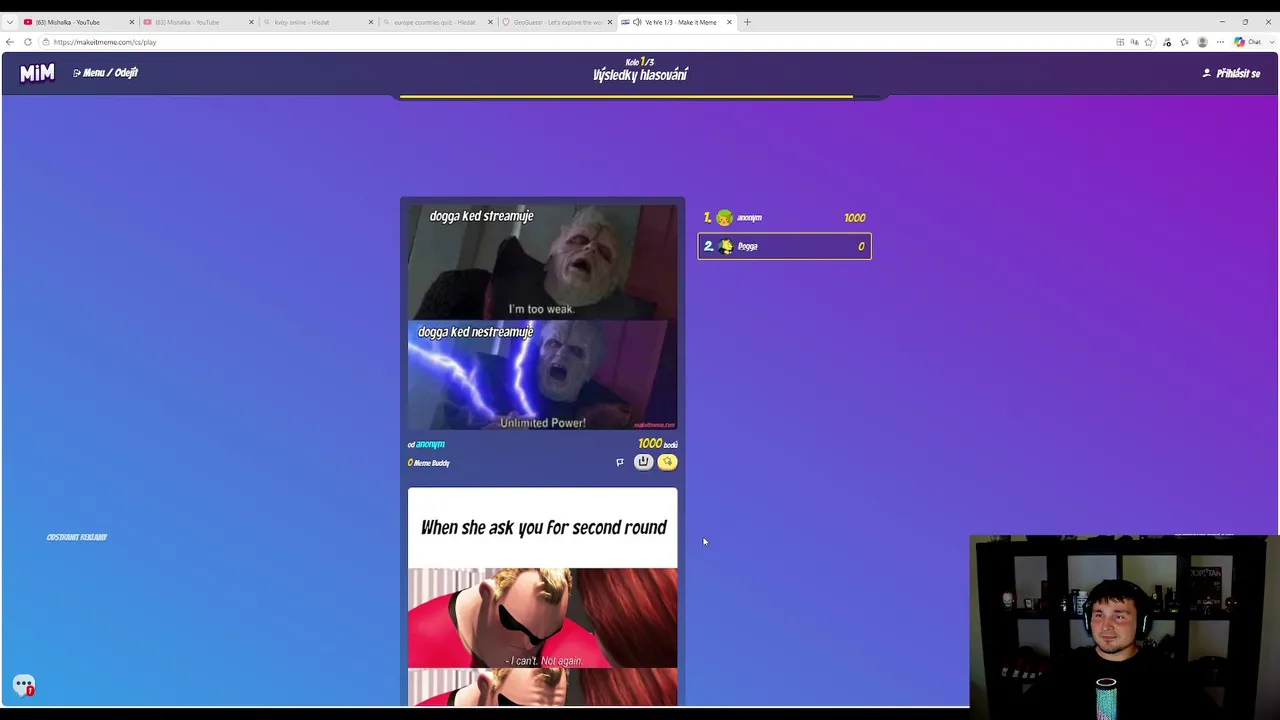
Task: Open the browser profile avatar
Action: tap(1202, 42)
